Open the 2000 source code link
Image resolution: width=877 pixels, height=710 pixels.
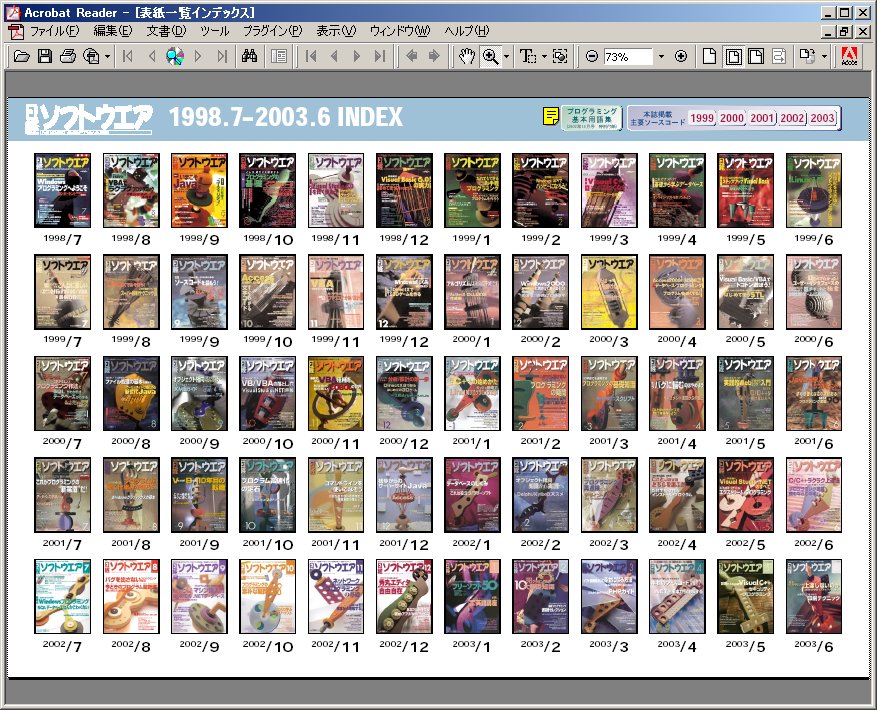click(732, 118)
